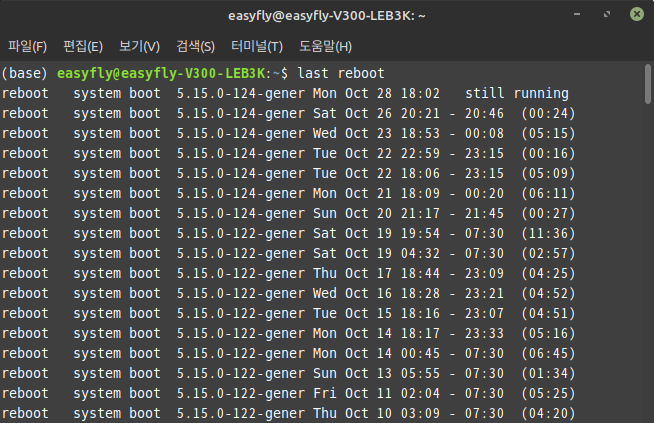Image resolution: width=654 pixels, height=423 pixels.
Task: Click the "Mon Oct 28 18:02" boot date
Action: tap(376, 93)
